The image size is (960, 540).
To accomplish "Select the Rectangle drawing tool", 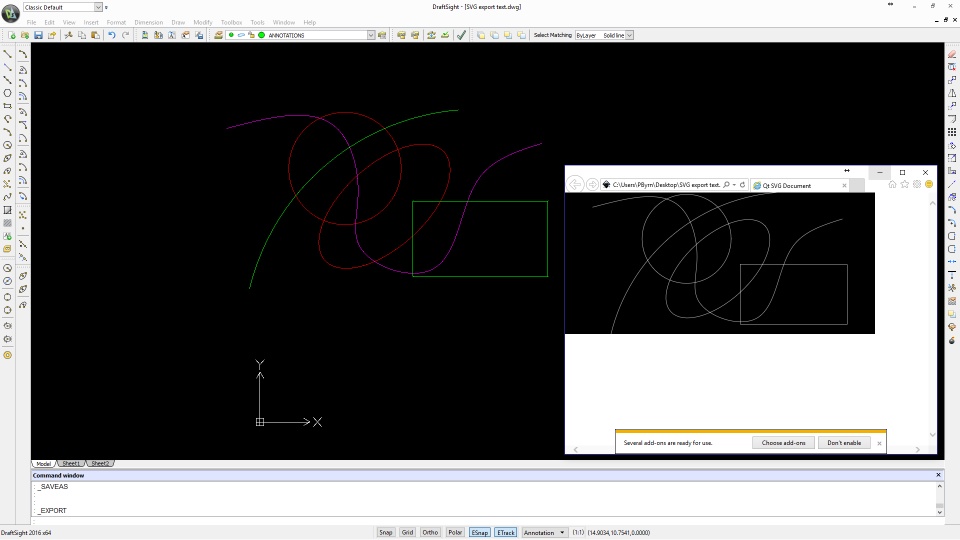I will pos(8,106).
